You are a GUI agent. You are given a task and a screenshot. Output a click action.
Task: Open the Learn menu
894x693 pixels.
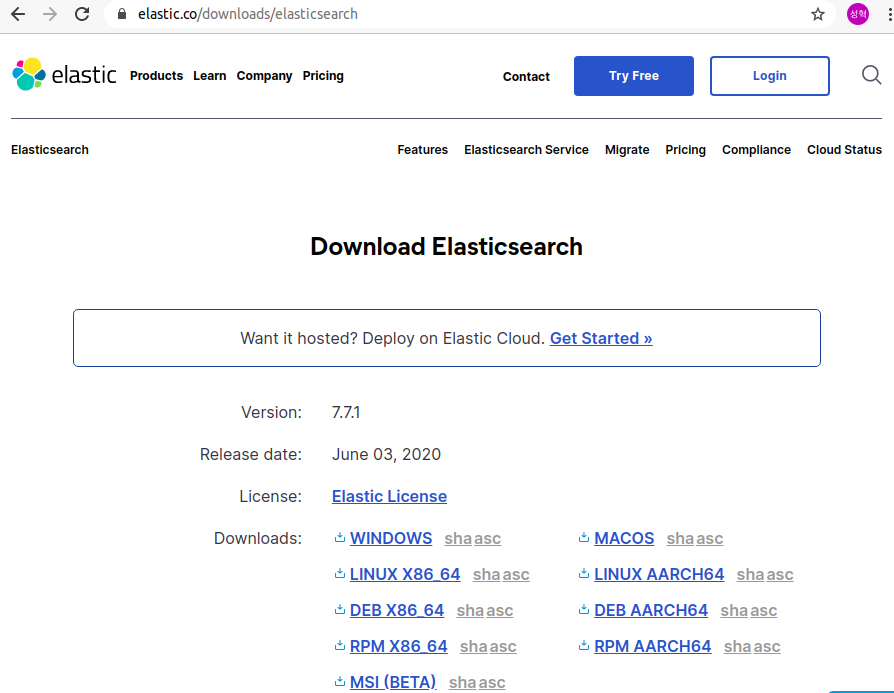(209, 76)
